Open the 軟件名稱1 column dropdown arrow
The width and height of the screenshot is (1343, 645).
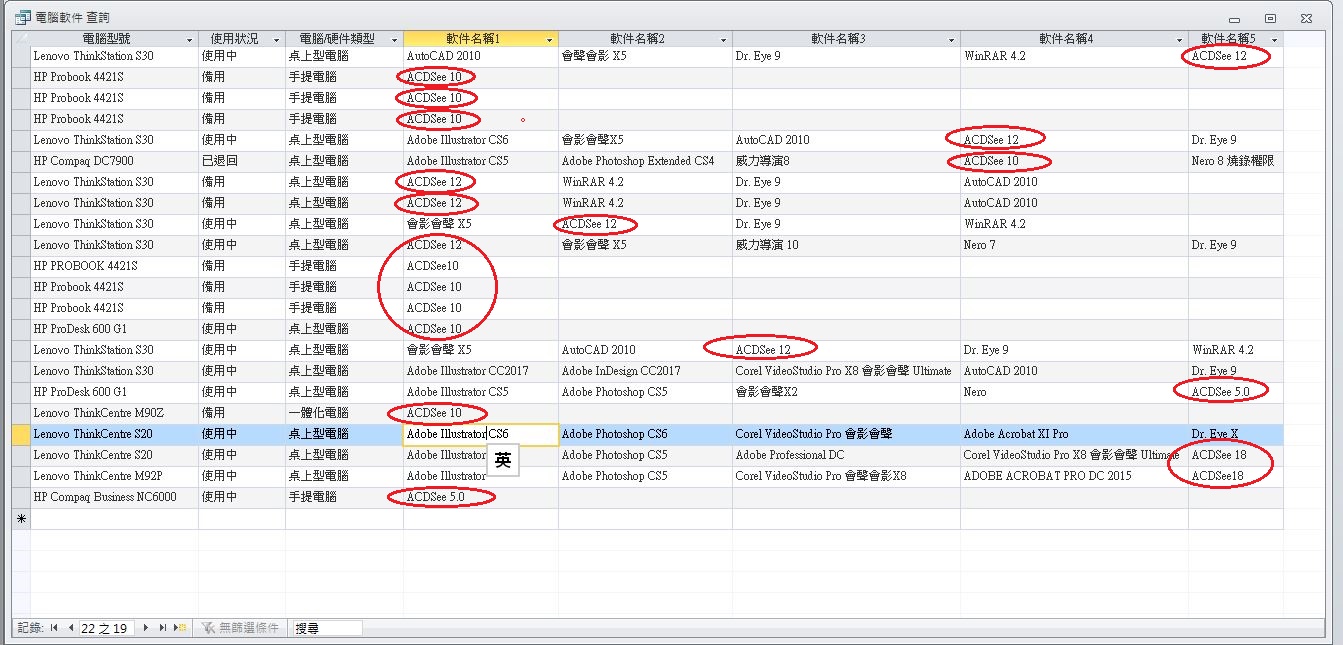[x=550, y=39]
